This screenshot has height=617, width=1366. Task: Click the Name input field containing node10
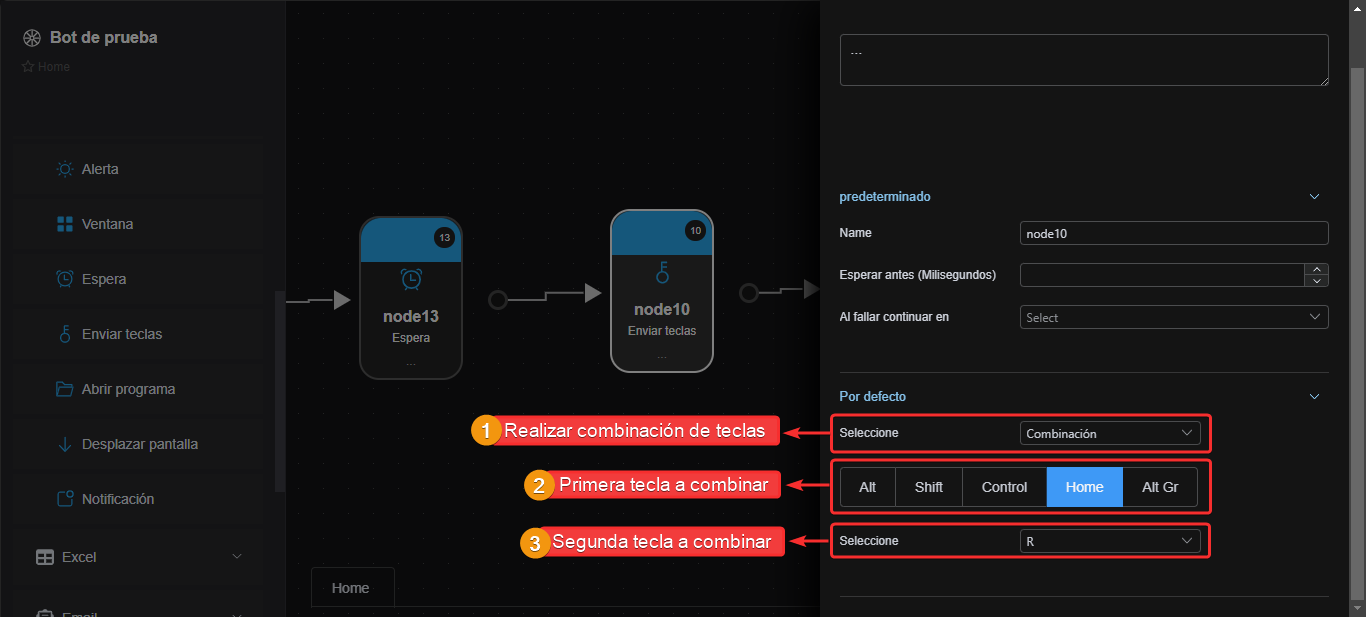[x=1174, y=233]
